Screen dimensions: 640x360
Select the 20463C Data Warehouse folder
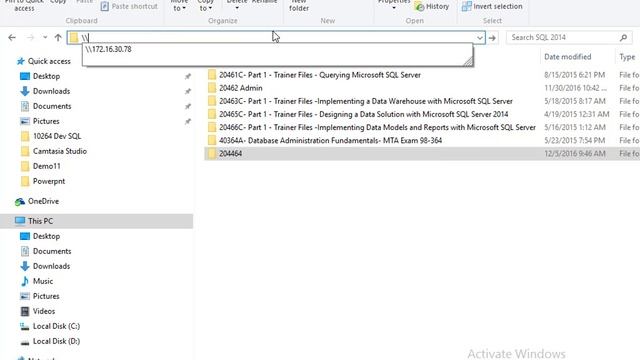pyautogui.click(x=366, y=101)
